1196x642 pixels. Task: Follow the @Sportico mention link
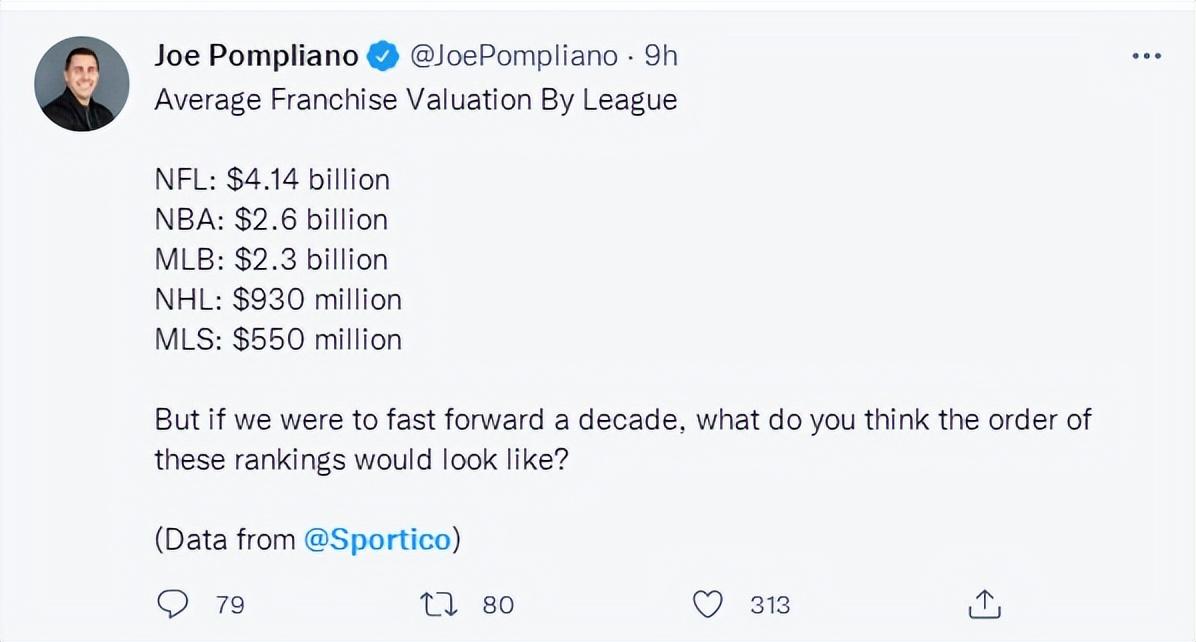[378, 539]
